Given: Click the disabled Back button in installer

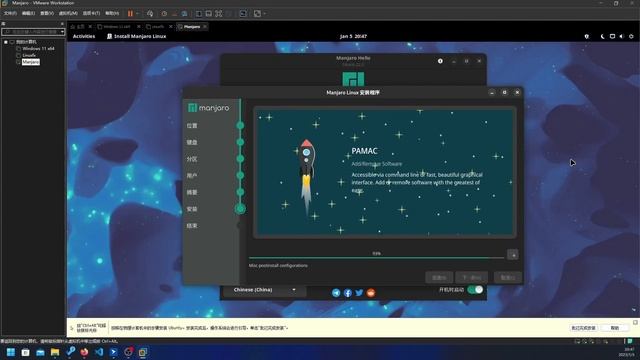Looking at the screenshot, I should click(439, 278).
